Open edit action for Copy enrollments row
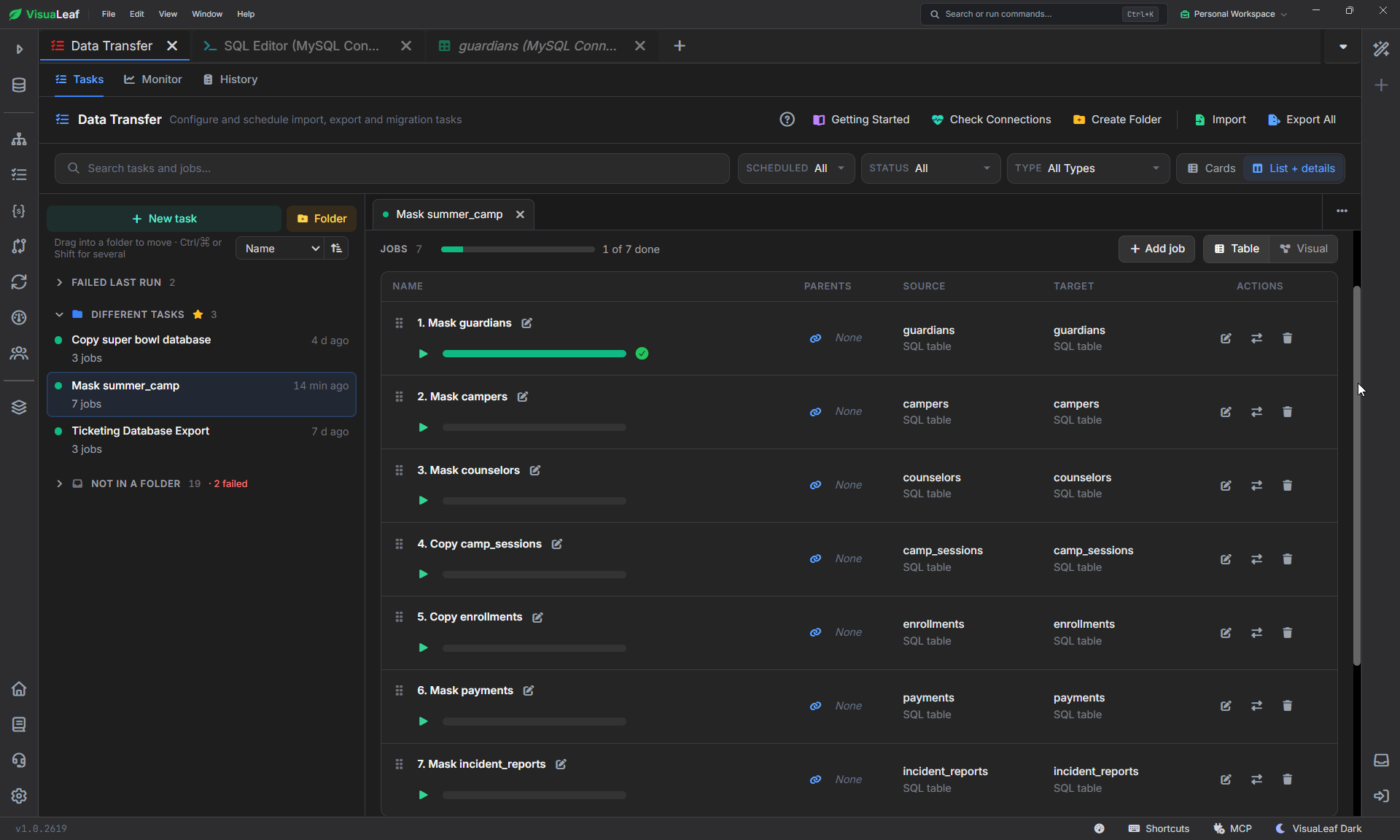 (x=1226, y=633)
